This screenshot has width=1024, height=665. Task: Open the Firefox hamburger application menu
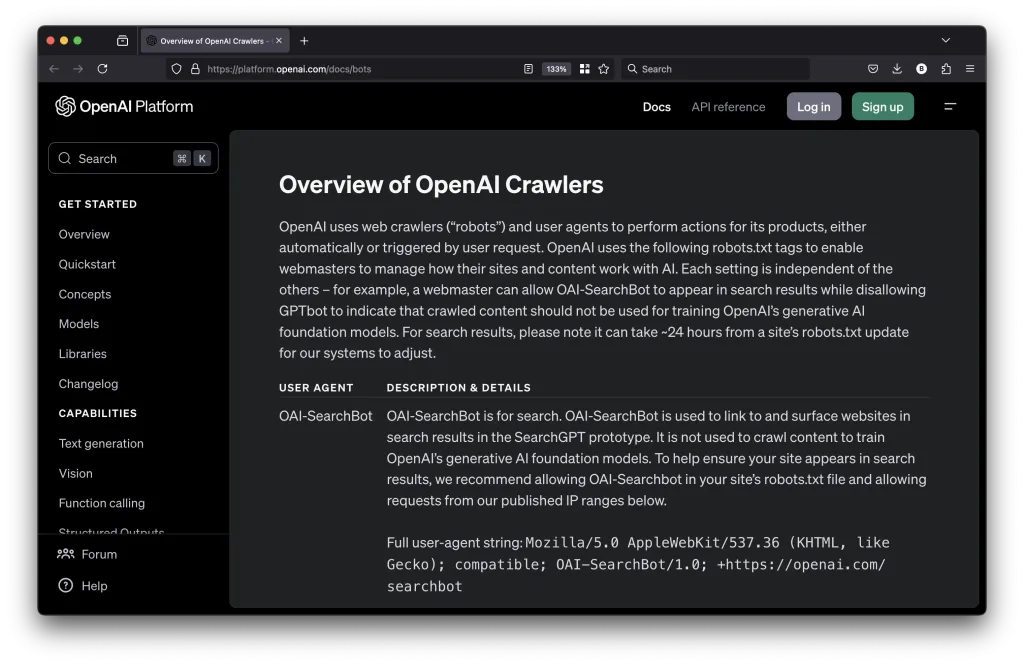click(x=970, y=69)
